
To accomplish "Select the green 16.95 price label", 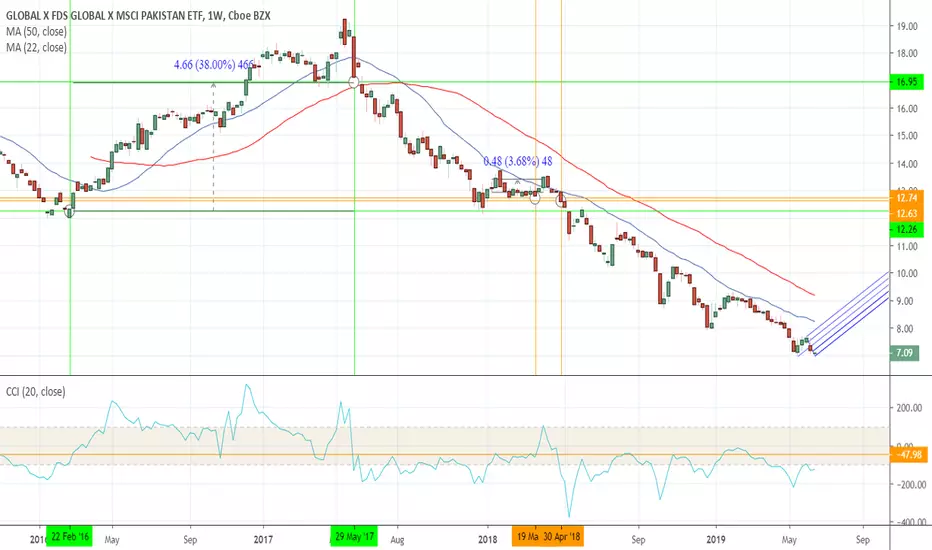I will click(x=906, y=82).
